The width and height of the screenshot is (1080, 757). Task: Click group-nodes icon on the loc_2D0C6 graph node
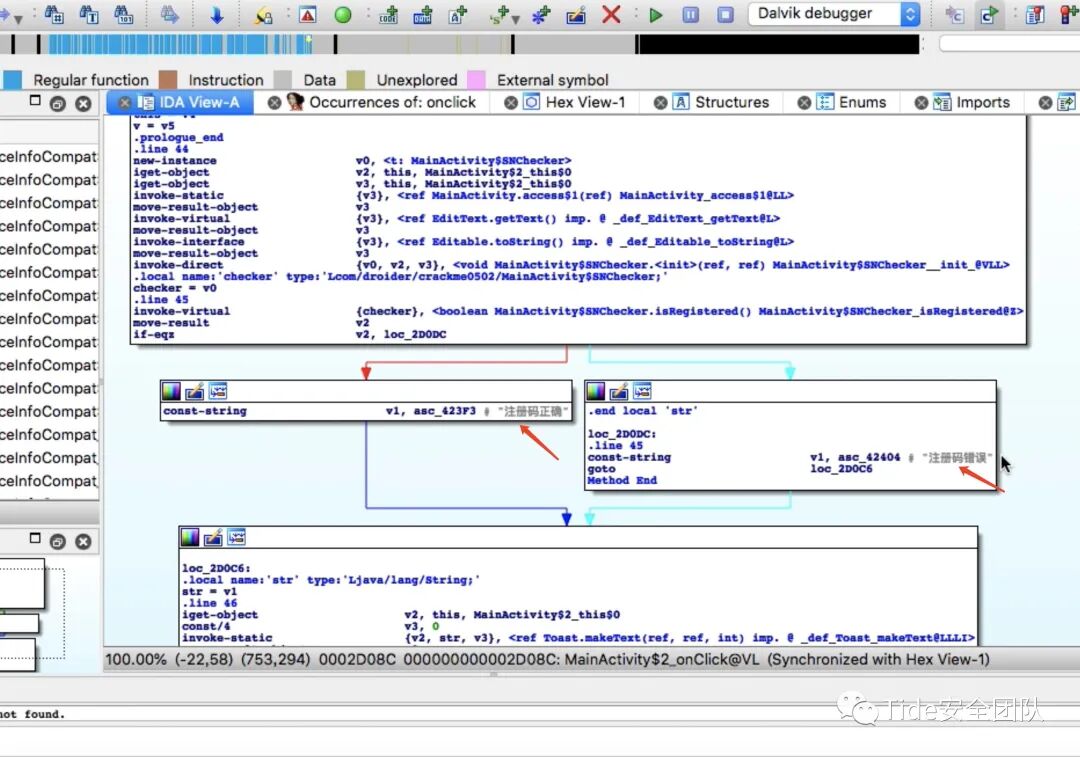pos(236,537)
